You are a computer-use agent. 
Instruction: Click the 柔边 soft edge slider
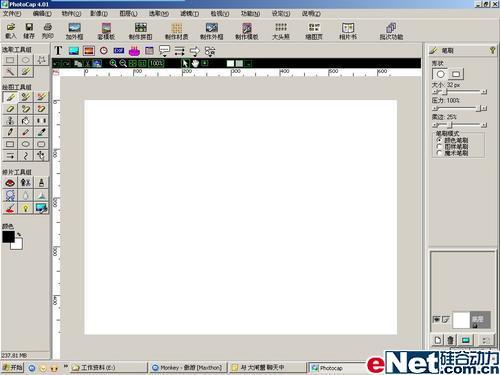tap(460, 125)
